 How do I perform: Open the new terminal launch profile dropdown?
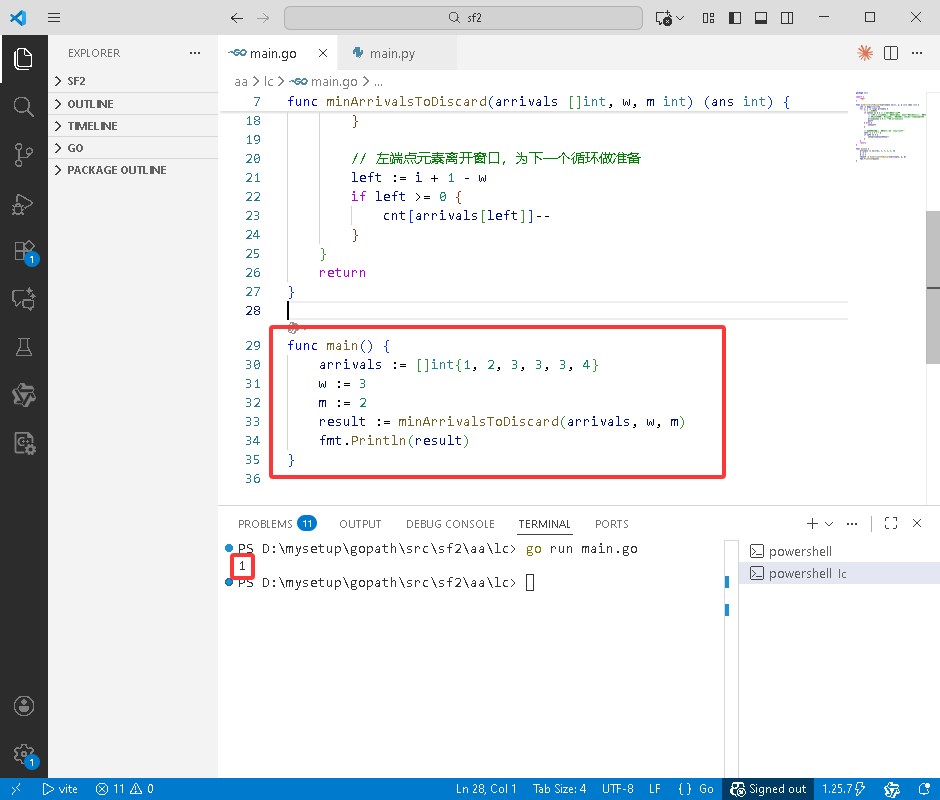click(829, 524)
